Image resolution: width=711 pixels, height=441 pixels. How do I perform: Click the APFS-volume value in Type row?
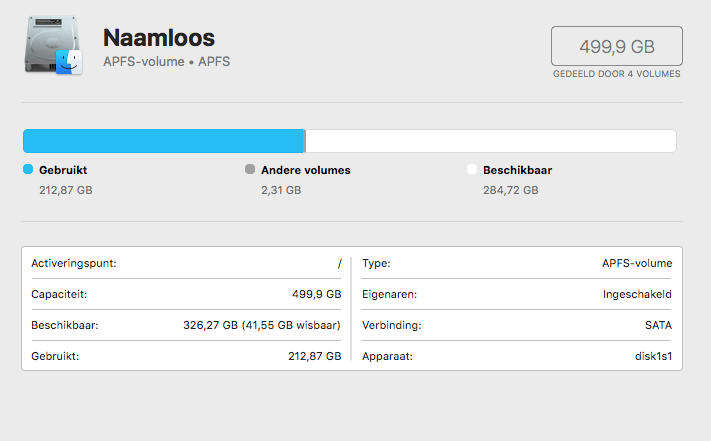point(637,263)
